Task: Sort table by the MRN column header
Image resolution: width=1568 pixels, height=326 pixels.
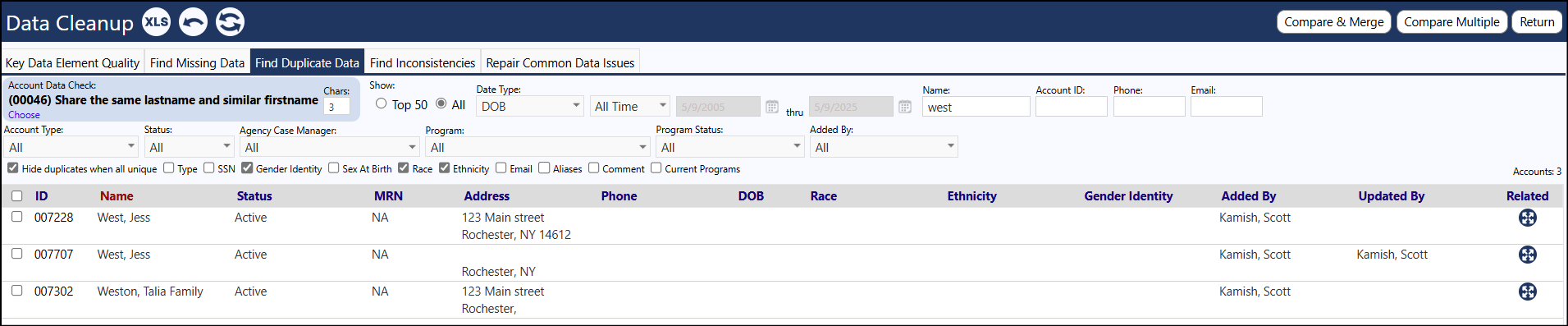Action: [388, 196]
